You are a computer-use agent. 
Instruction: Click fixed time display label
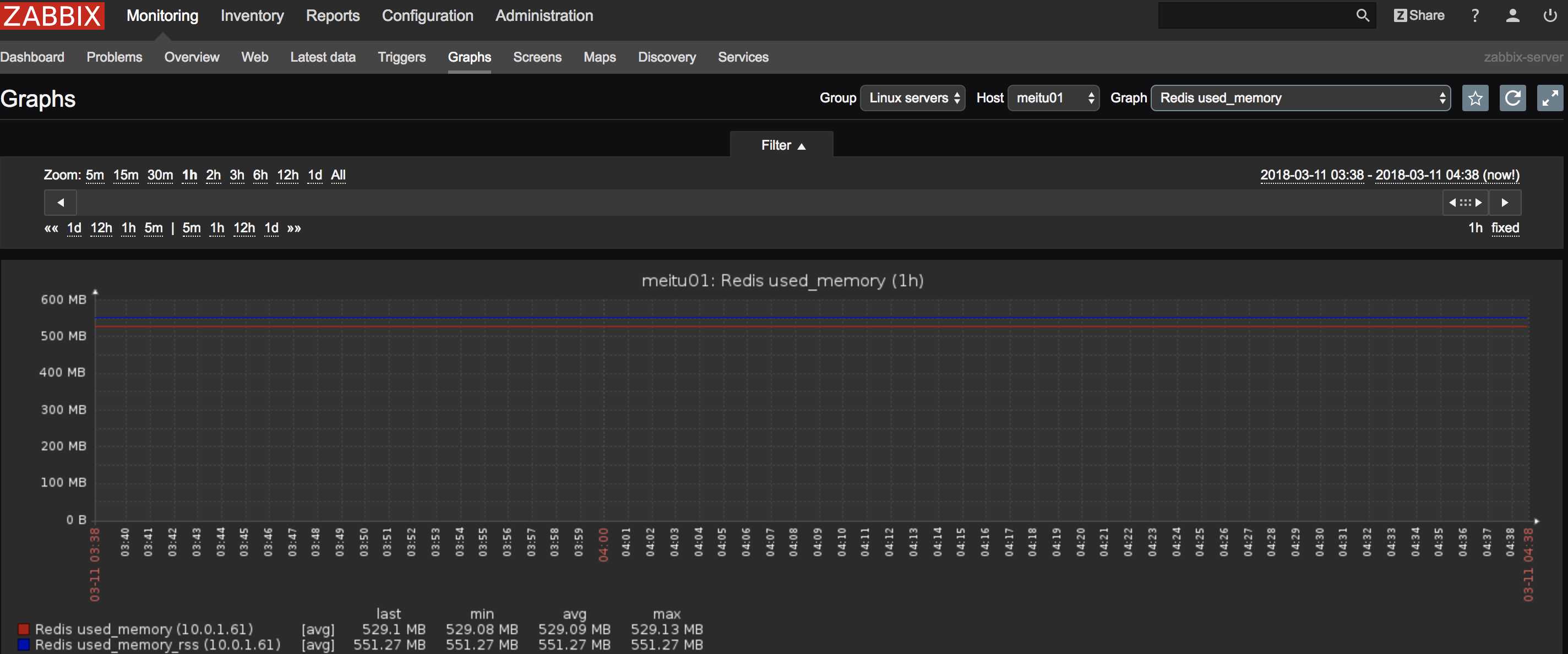pos(1506,227)
